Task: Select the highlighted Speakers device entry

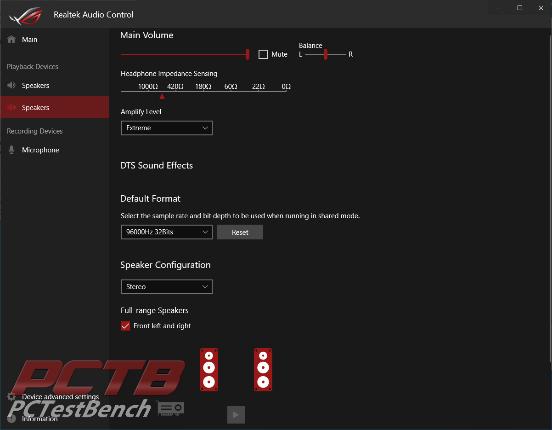Action: [55, 107]
